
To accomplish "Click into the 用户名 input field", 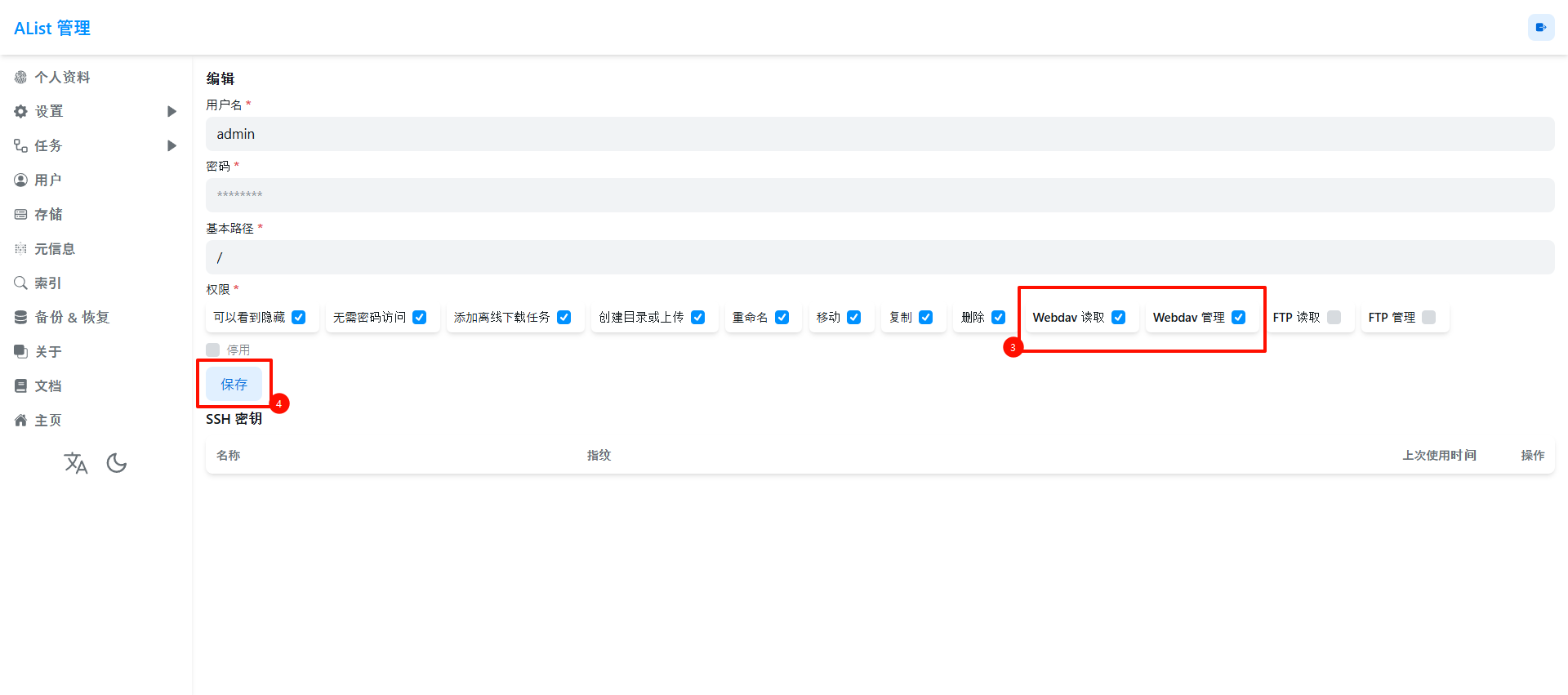I will [x=880, y=134].
